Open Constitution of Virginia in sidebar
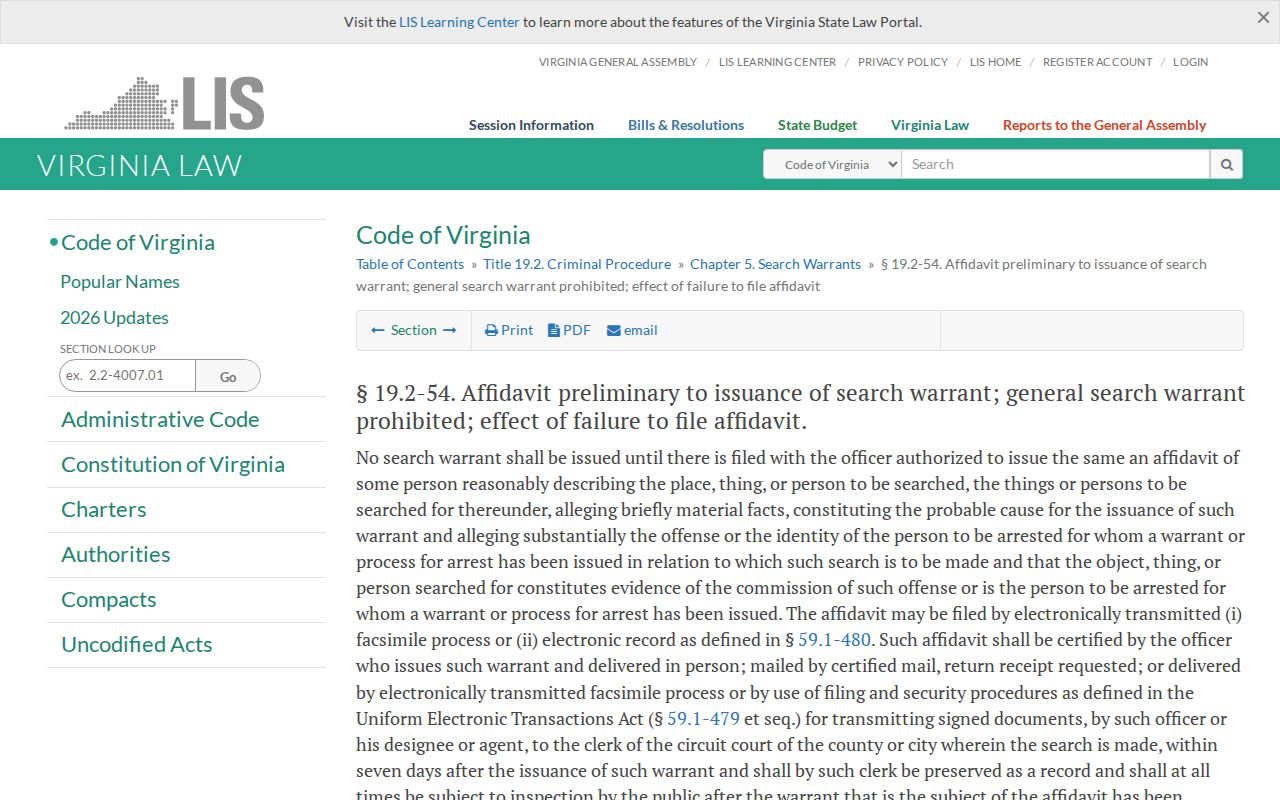Screen dimensions: 1280x800 point(173,464)
